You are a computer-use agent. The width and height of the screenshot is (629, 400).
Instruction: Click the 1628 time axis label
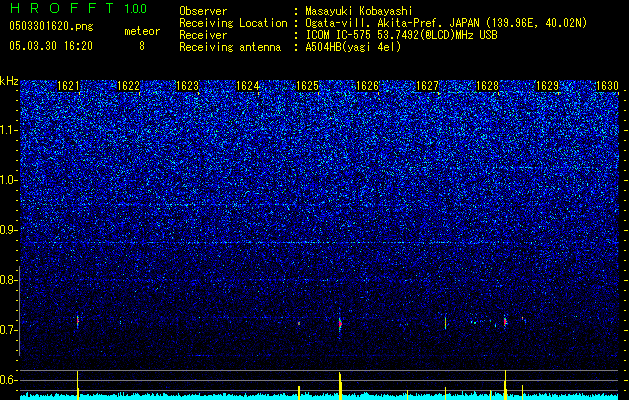pos(487,85)
